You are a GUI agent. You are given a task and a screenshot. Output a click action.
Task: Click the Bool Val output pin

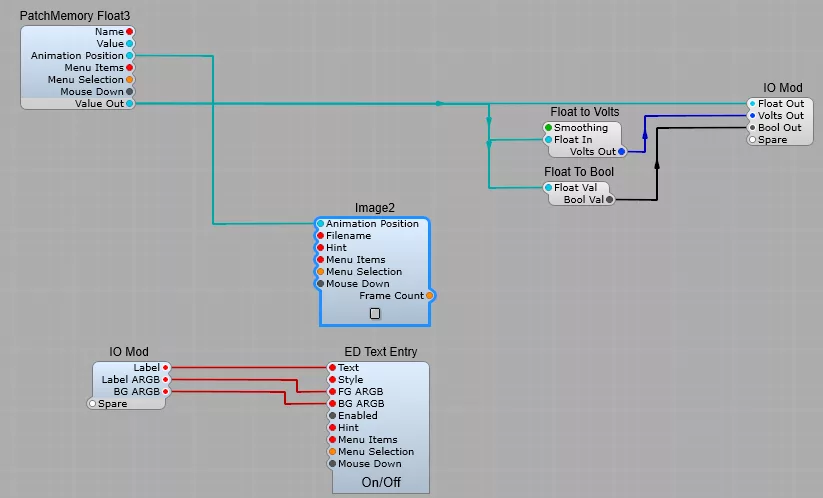point(609,200)
